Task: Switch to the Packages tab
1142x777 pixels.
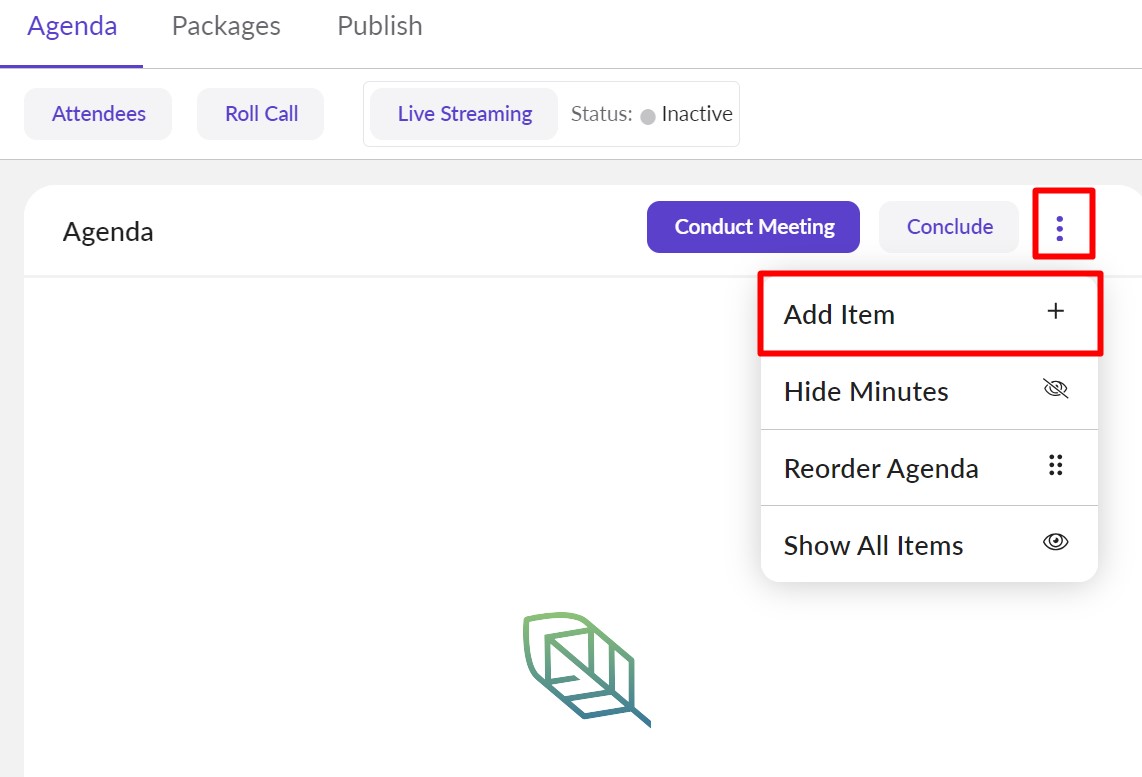Action: pos(226,26)
